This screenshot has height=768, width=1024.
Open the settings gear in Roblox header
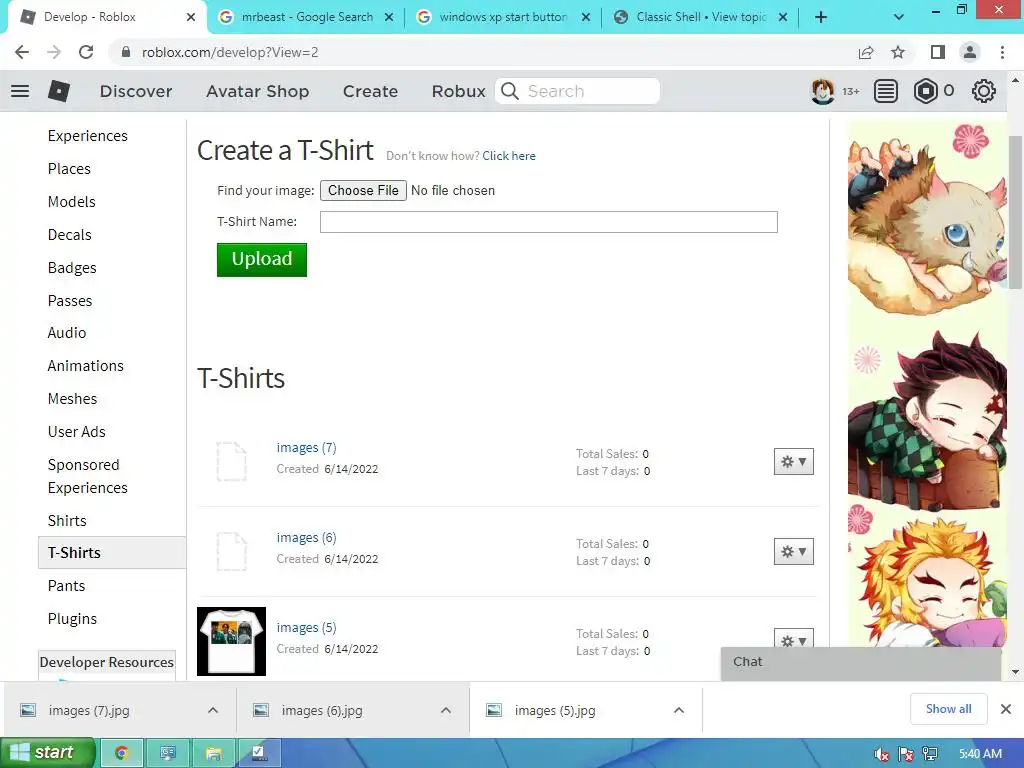pos(984,91)
